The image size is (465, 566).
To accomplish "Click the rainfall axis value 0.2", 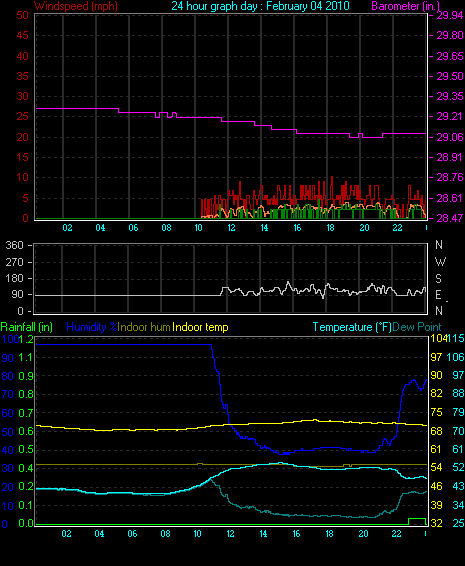I will pyautogui.click(x=26, y=487).
